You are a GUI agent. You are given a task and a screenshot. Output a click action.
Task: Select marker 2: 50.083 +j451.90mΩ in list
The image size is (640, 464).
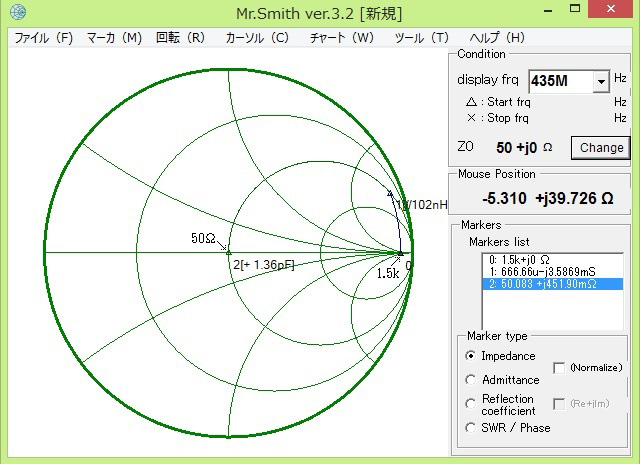(553, 284)
